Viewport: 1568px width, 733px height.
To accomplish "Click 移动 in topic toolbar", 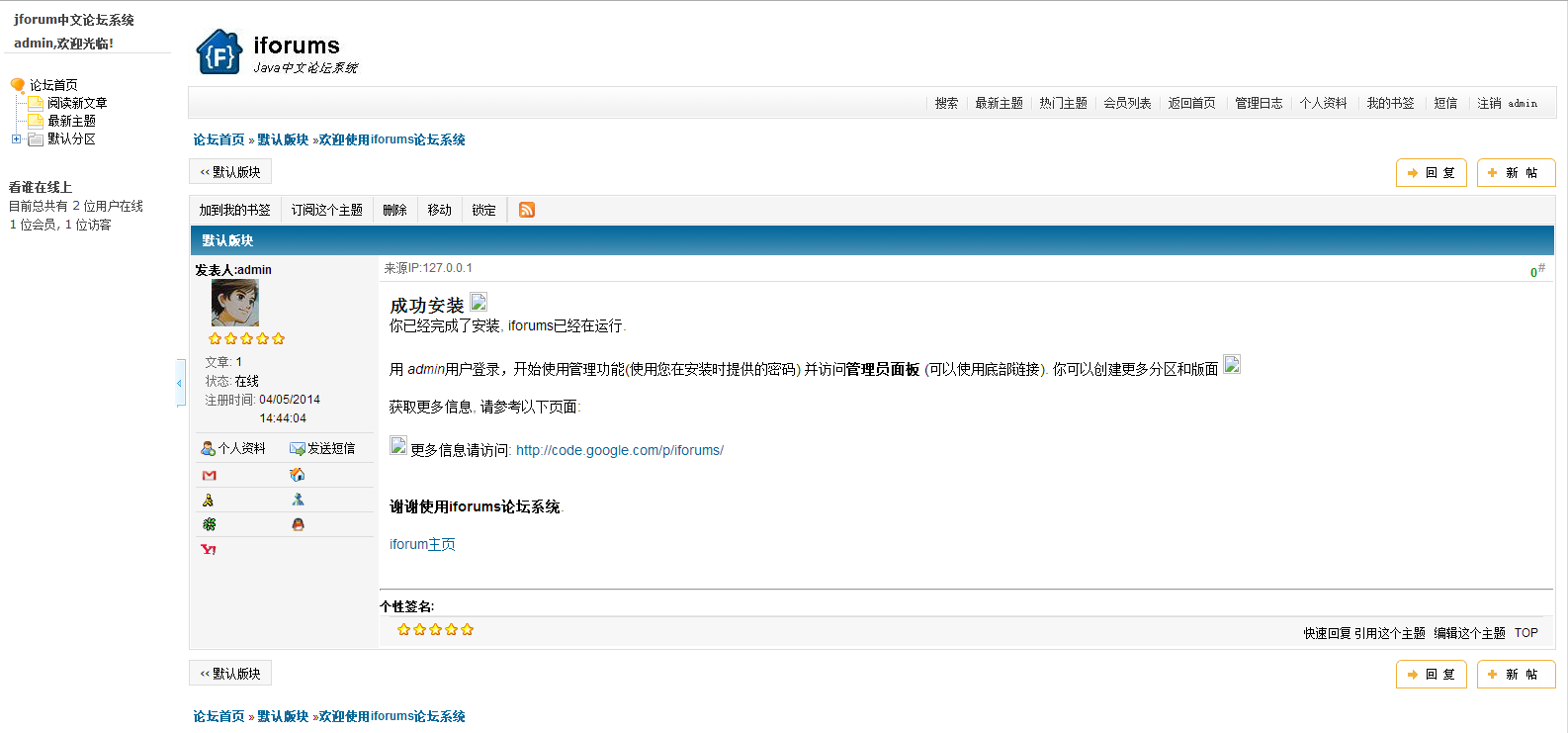I will [439, 210].
